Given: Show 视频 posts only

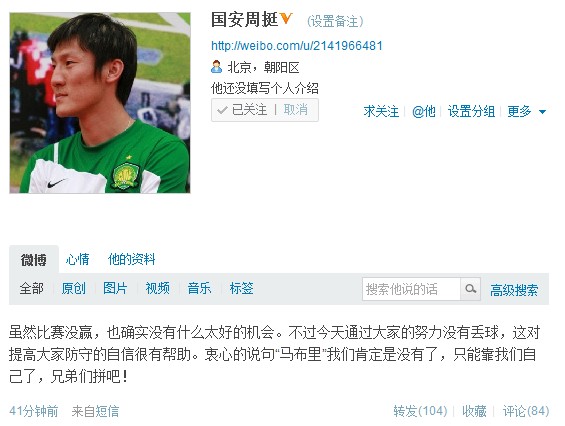Looking at the screenshot, I should click(x=157, y=288).
